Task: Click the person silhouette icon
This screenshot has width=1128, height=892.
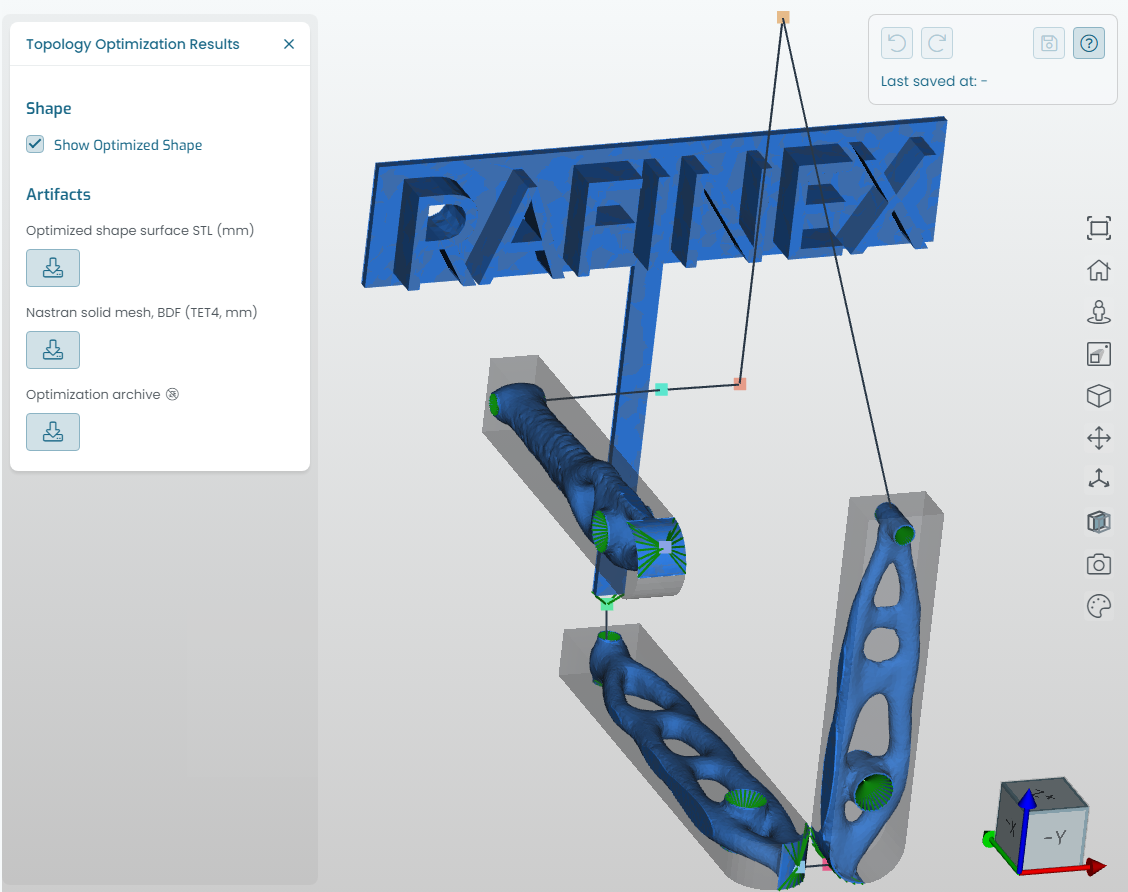Action: pos(1099,312)
